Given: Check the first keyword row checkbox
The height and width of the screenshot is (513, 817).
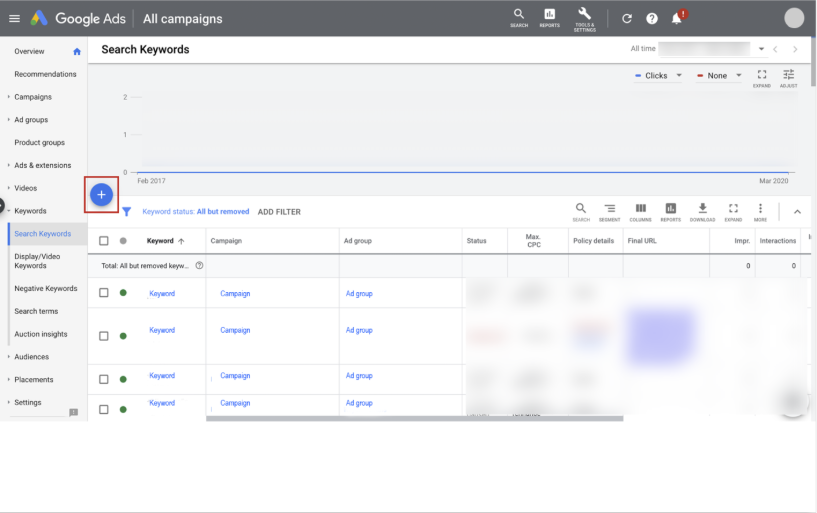Looking at the screenshot, I should pos(104,293).
